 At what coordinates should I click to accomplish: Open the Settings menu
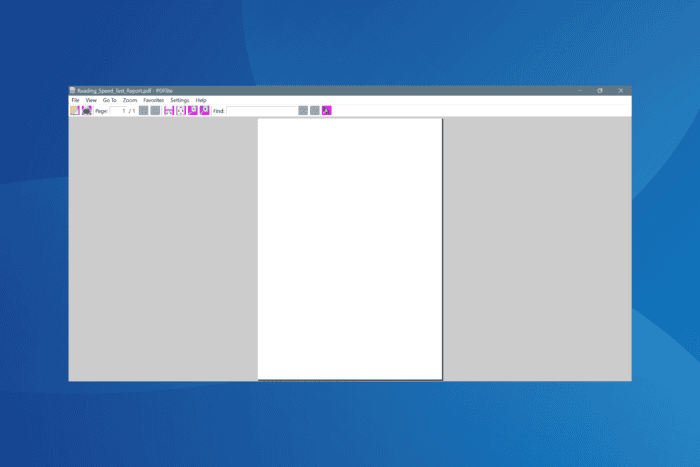(180, 100)
